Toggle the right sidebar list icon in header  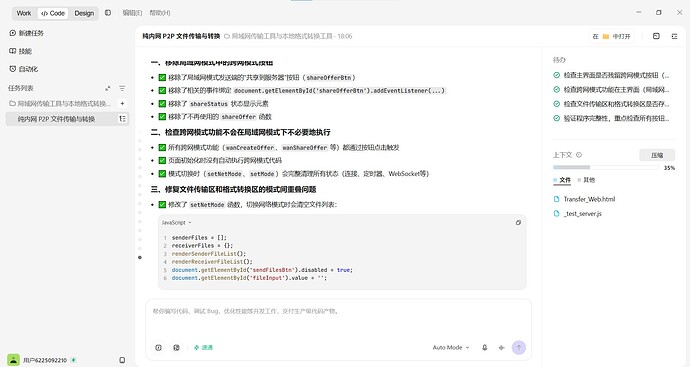[x=674, y=36]
